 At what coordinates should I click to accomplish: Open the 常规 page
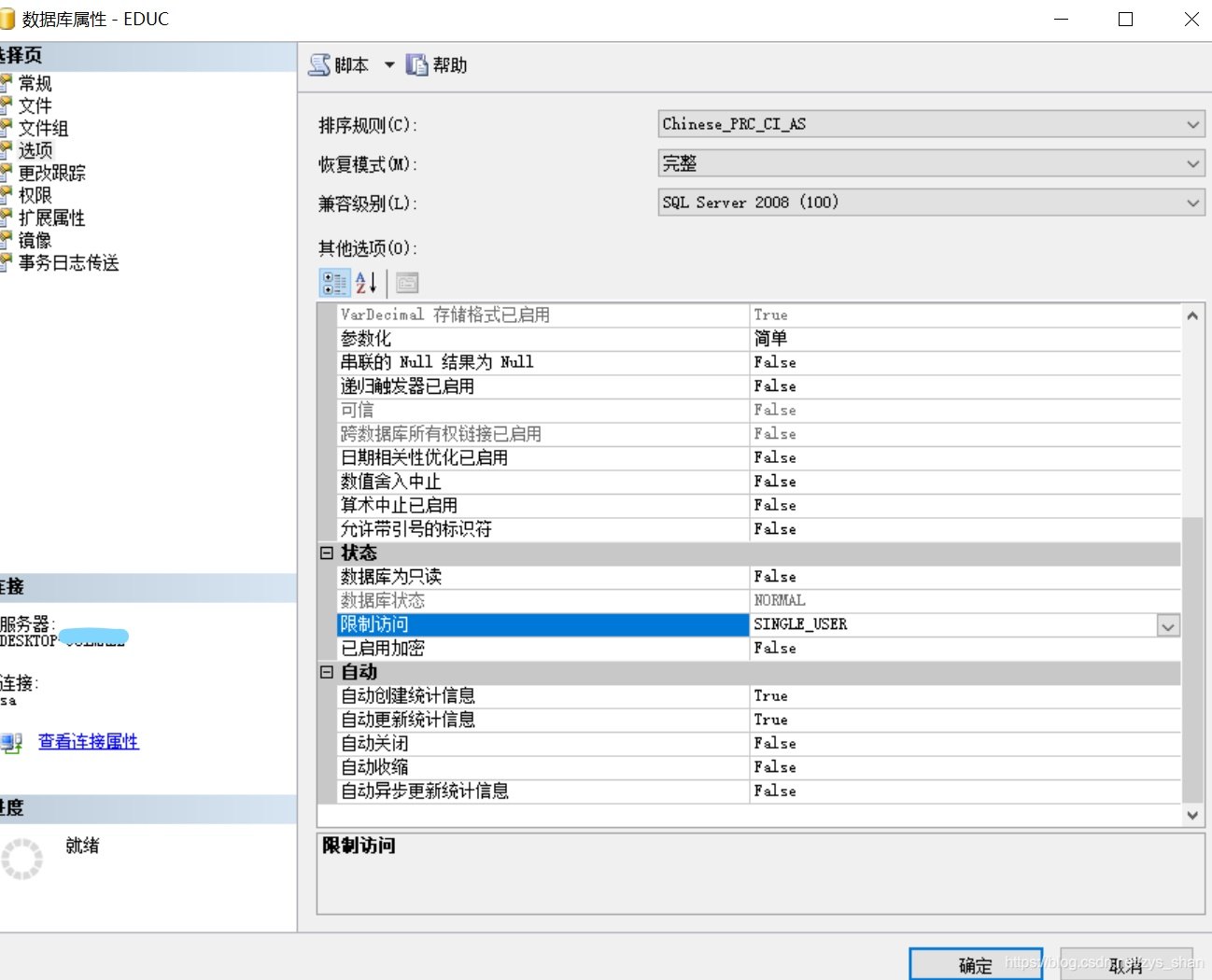(35, 83)
